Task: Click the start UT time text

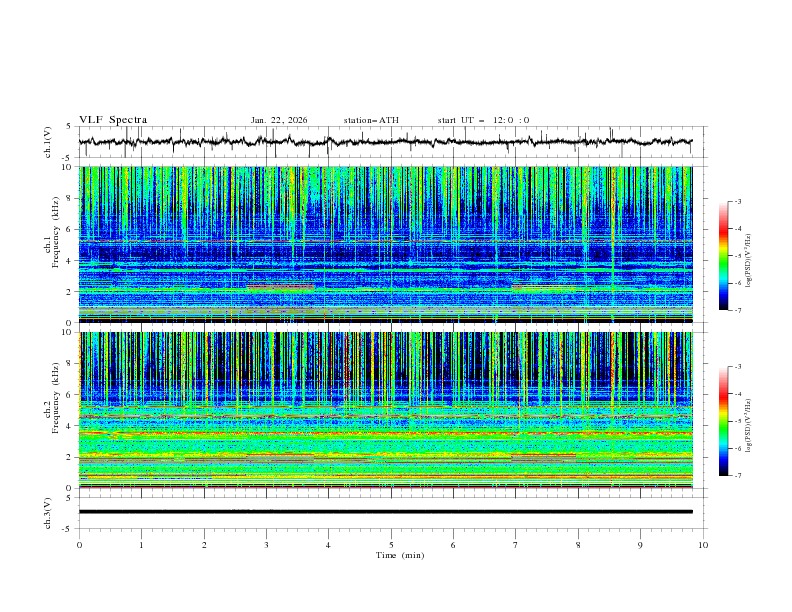Action: point(483,120)
